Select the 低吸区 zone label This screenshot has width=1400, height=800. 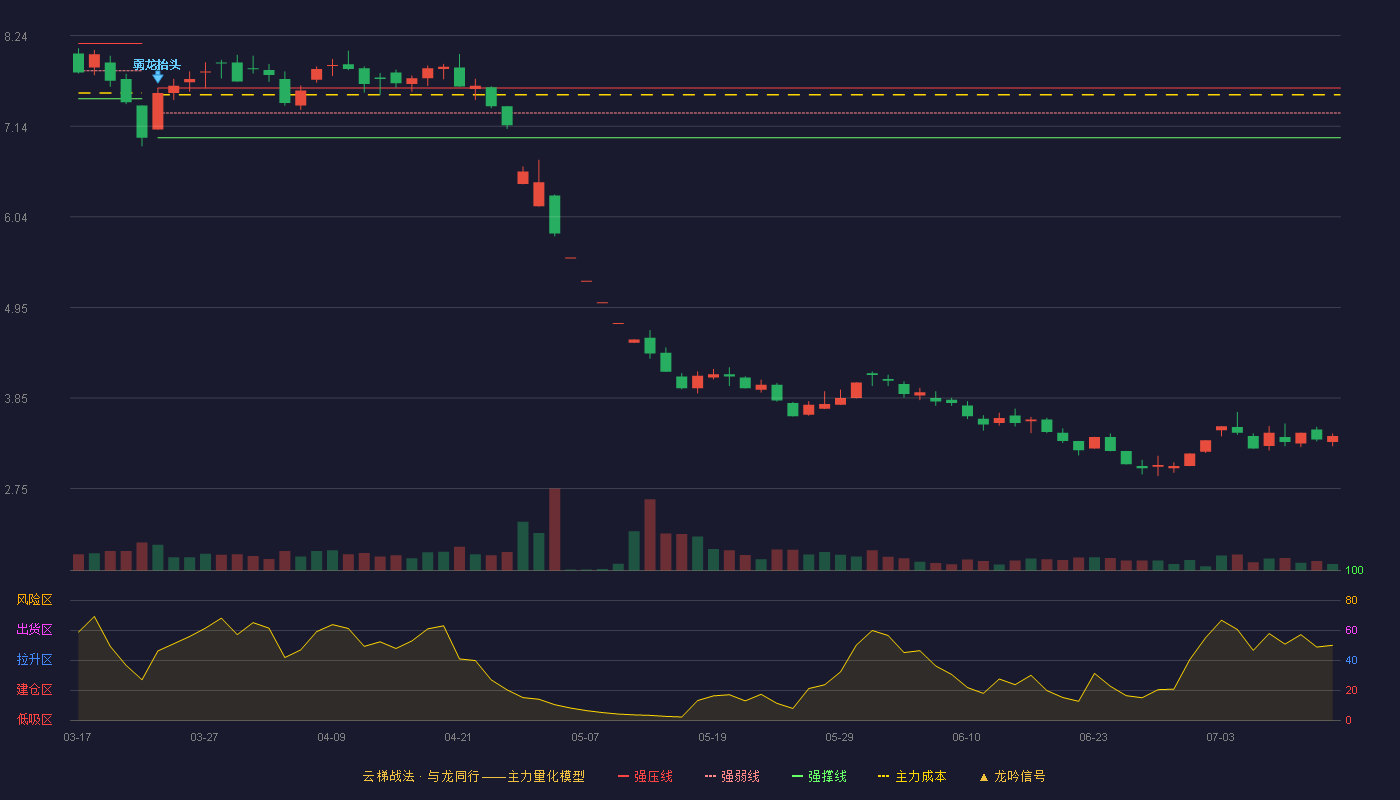coord(35,720)
